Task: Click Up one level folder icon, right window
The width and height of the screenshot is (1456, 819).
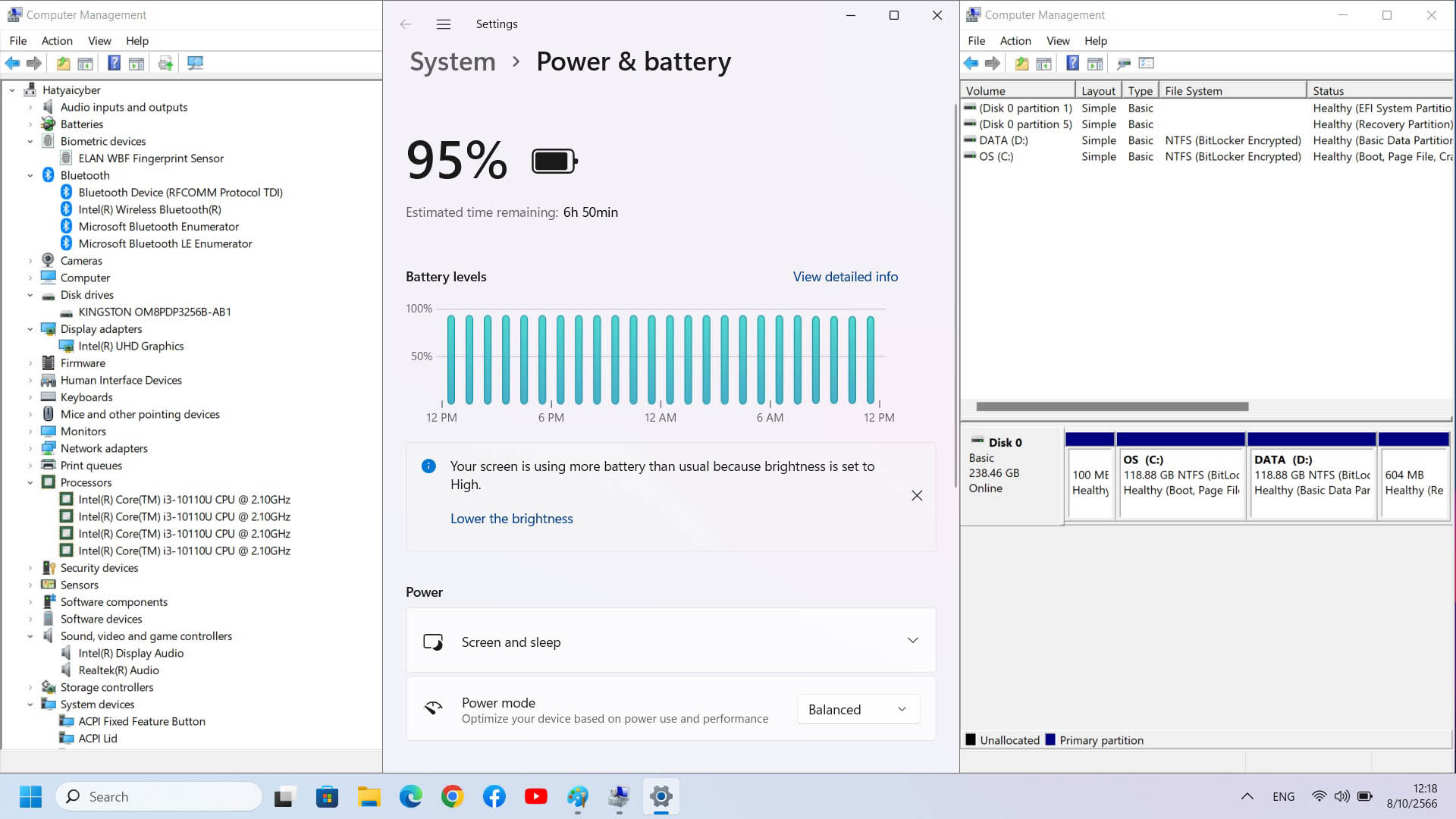Action: pyautogui.click(x=1022, y=64)
